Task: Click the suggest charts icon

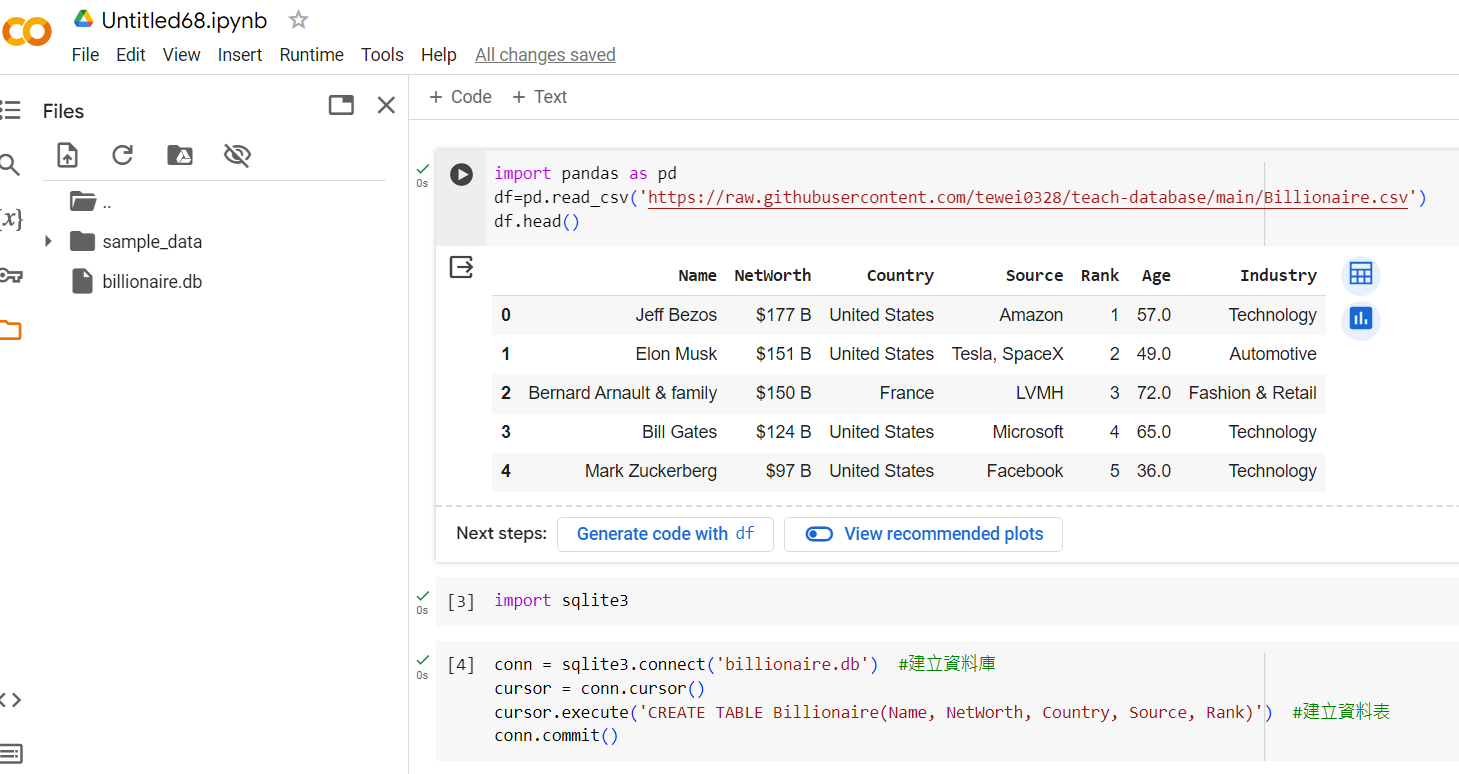Action: pos(1360,319)
